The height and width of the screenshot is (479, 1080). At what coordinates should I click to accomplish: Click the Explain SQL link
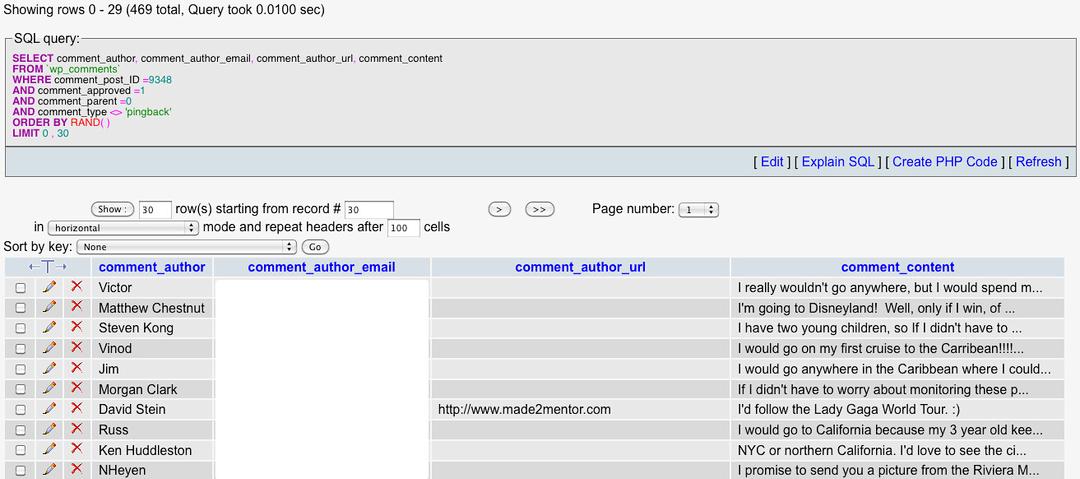838,161
